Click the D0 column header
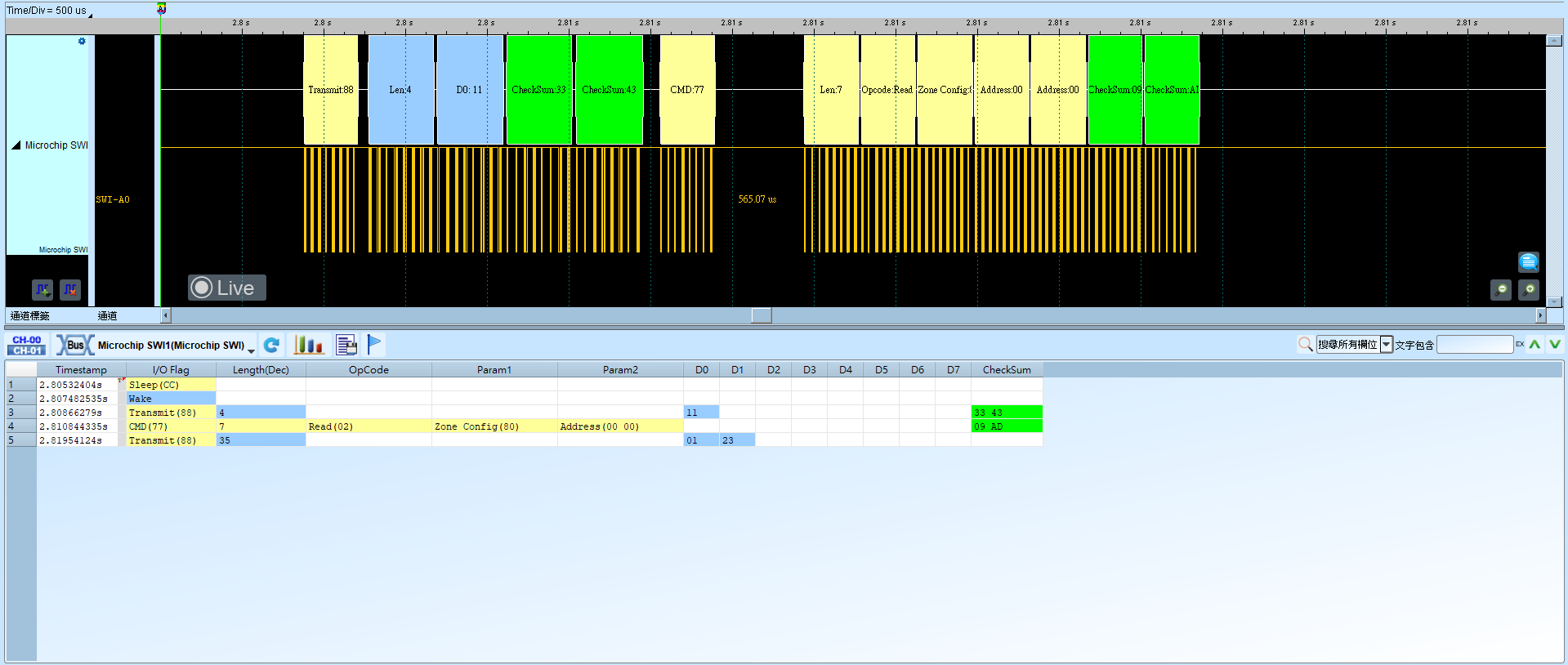Image resolution: width=1568 pixels, height=665 pixels. coord(702,370)
